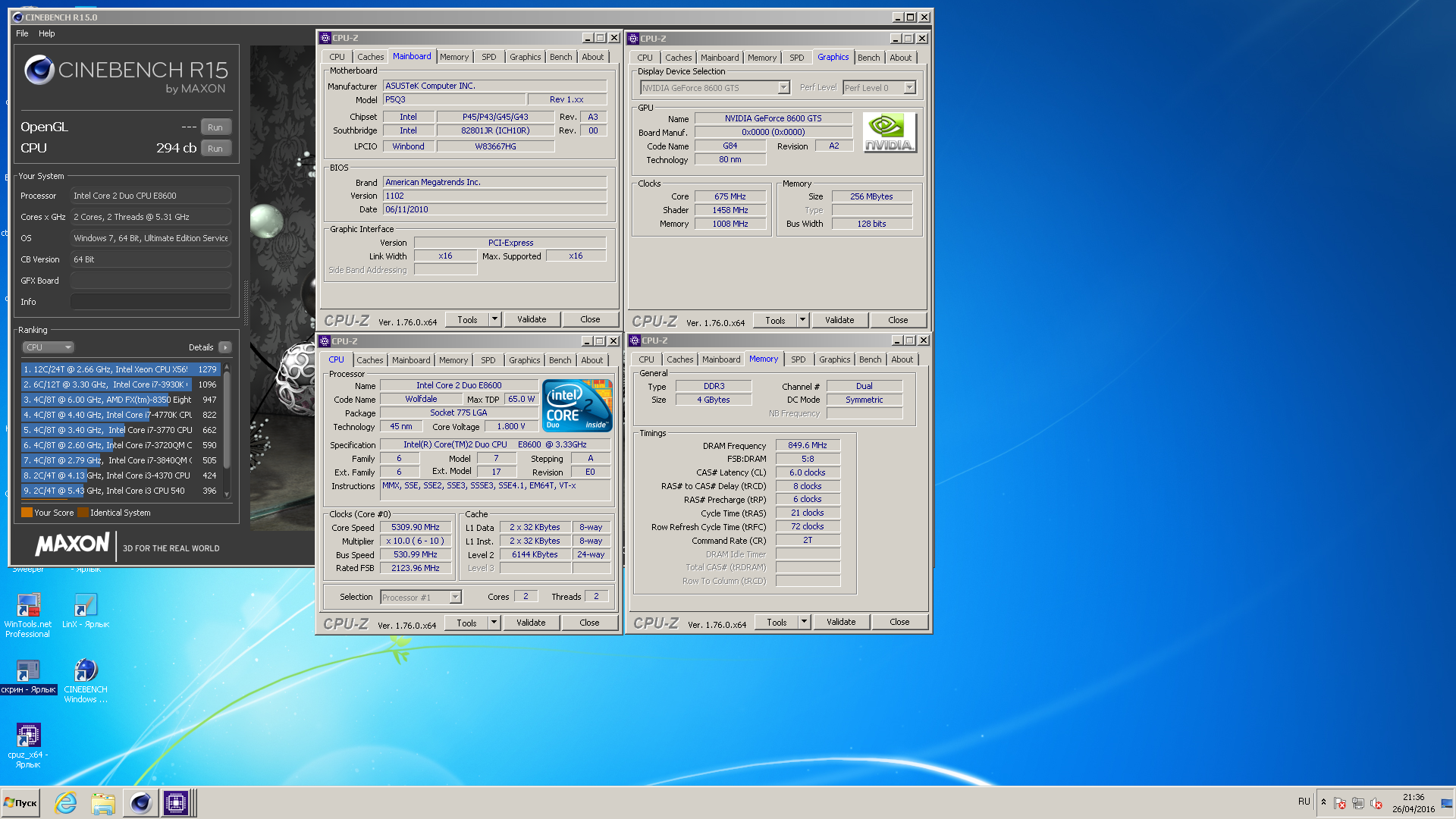The width and height of the screenshot is (1456, 819).
Task: Run the OpenGL benchmark
Action: click(x=215, y=127)
